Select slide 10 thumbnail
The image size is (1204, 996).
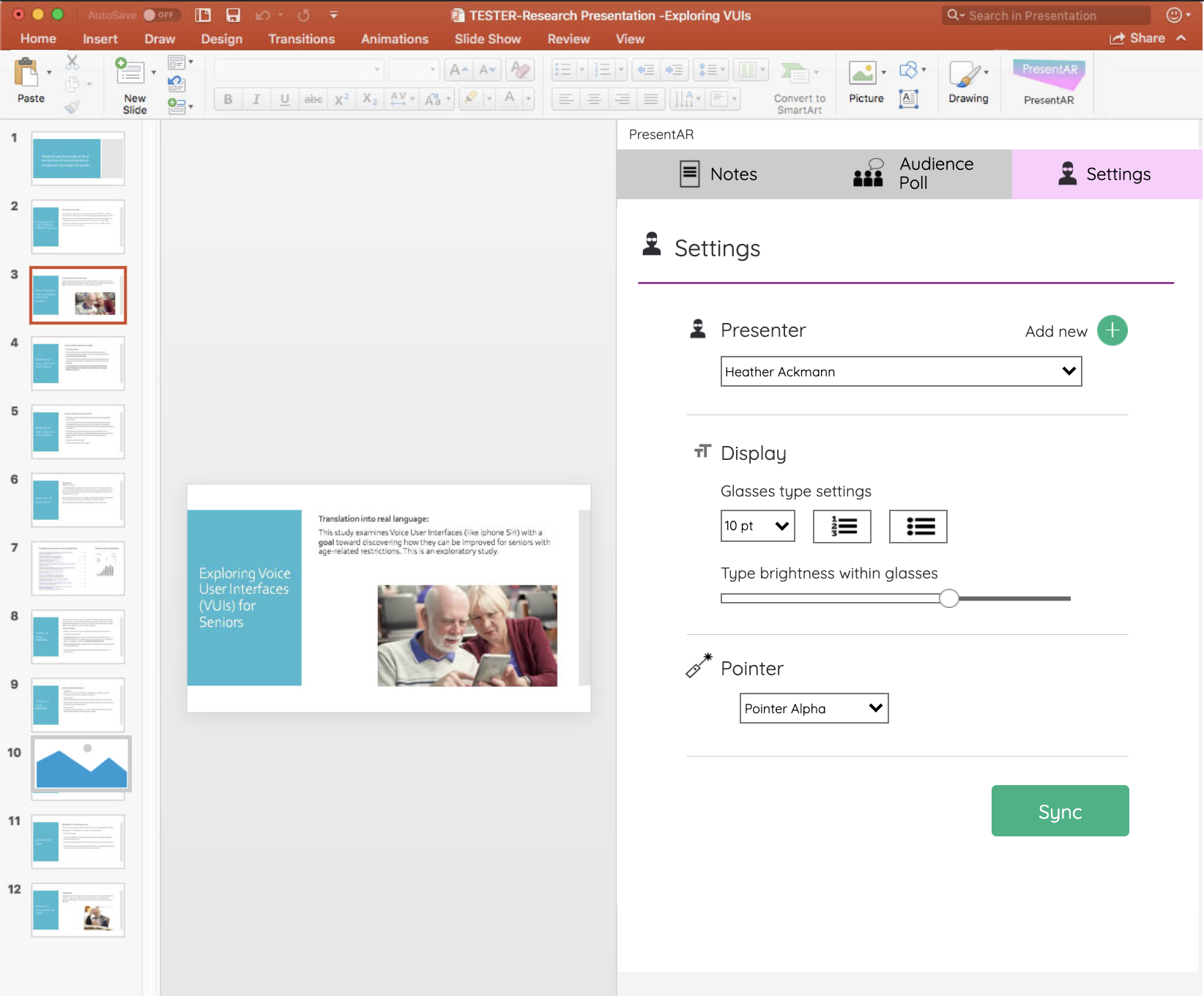pyautogui.click(x=81, y=764)
